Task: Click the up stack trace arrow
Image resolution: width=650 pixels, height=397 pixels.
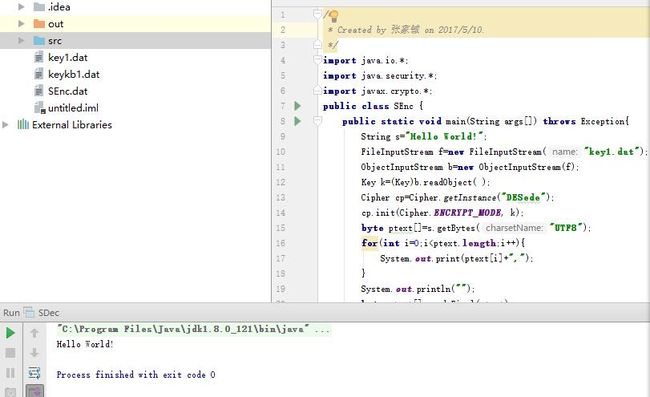Action: pyautogui.click(x=34, y=333)
